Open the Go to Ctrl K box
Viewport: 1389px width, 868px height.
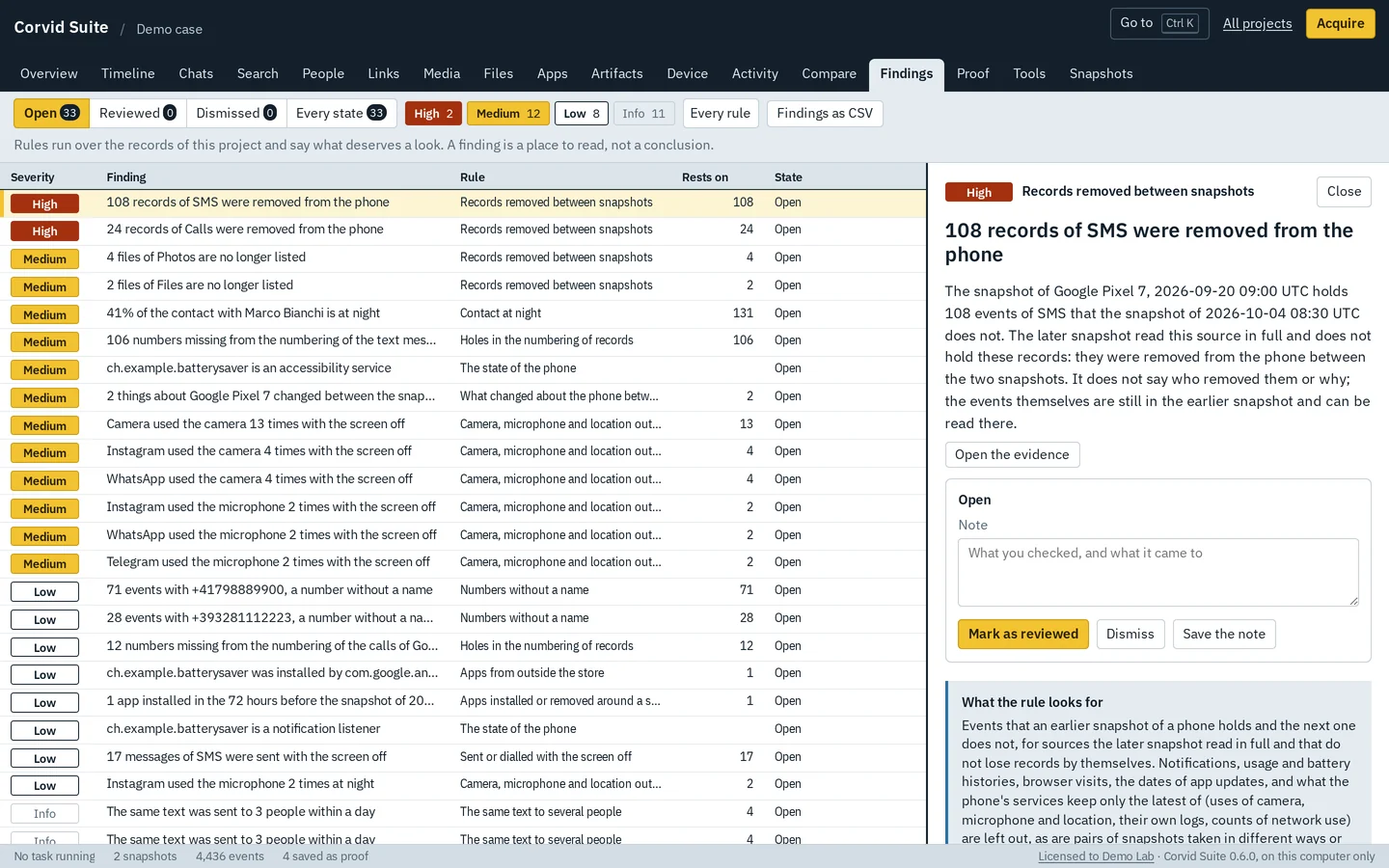(1159, 23)
